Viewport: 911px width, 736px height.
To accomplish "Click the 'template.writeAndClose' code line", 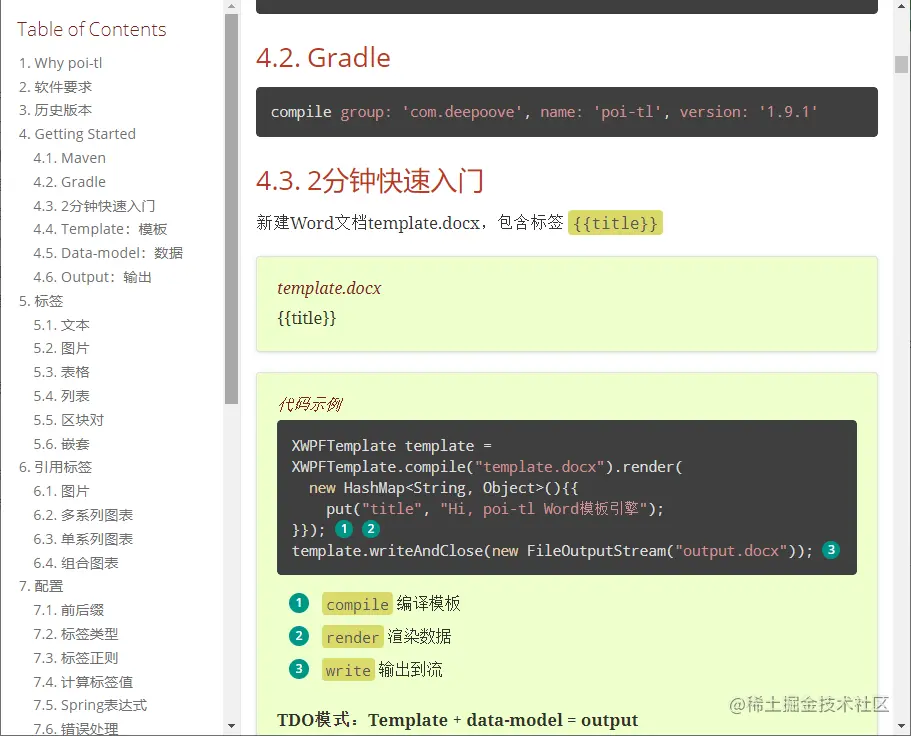I will pos(552,551).
